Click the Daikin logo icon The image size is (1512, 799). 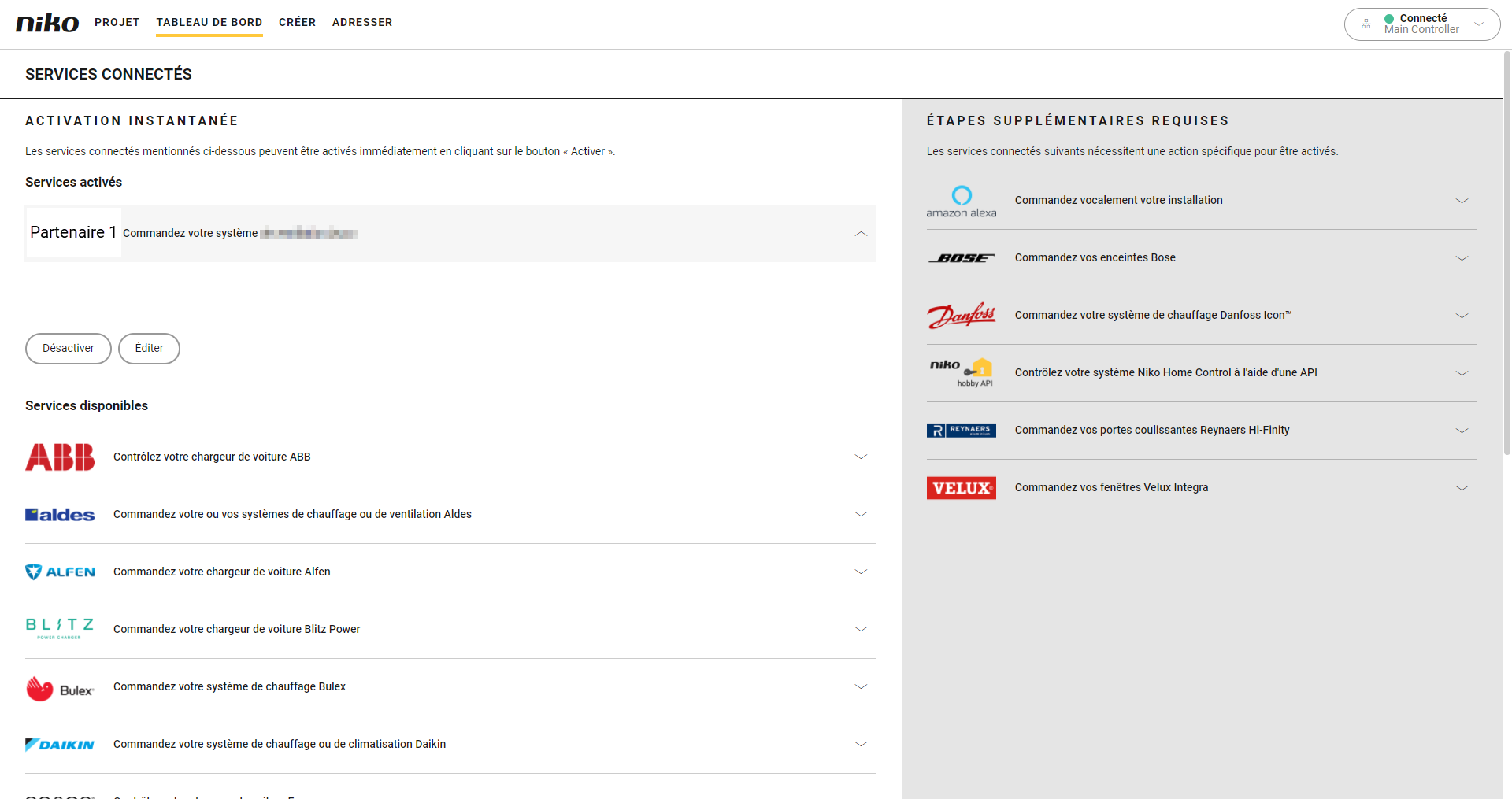[x=60, y=745]
